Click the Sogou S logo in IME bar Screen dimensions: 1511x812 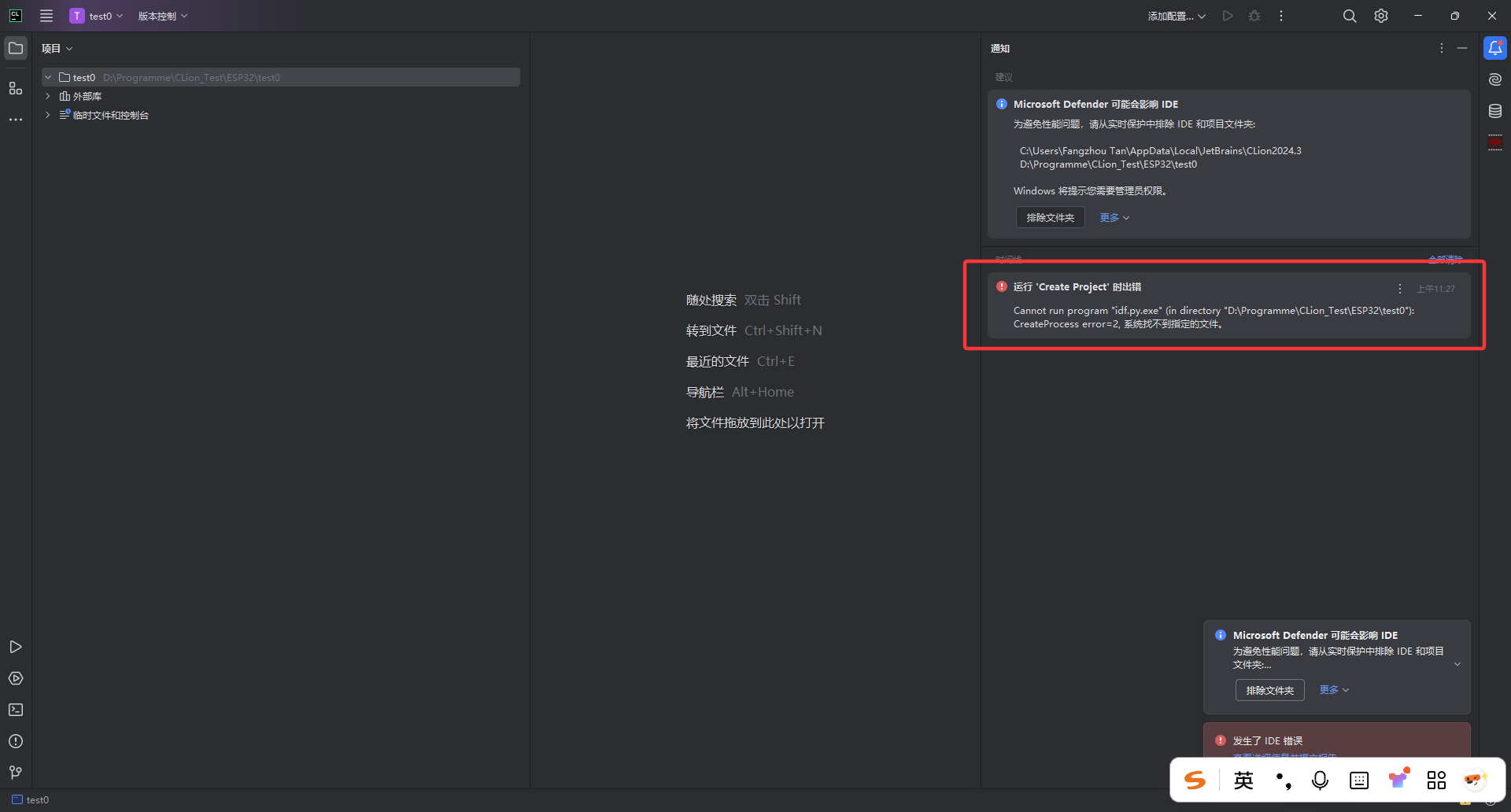(x=1195, y=780)
